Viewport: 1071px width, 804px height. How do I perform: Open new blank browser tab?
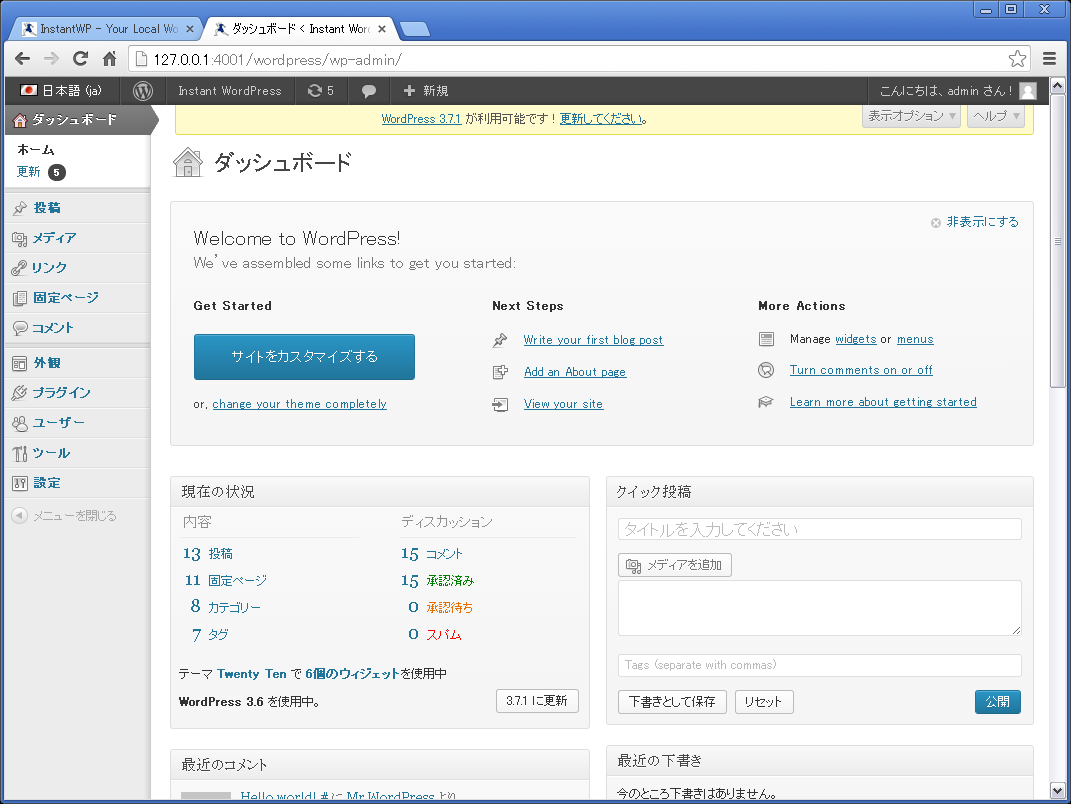(415, 29)
